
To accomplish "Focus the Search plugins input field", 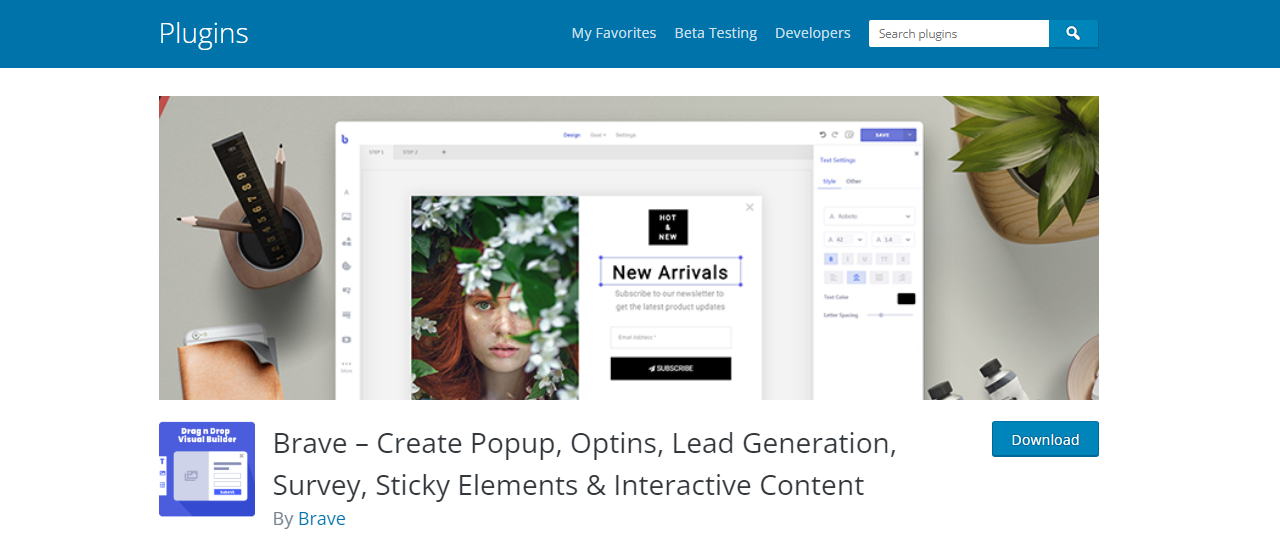I will point(959,33).
